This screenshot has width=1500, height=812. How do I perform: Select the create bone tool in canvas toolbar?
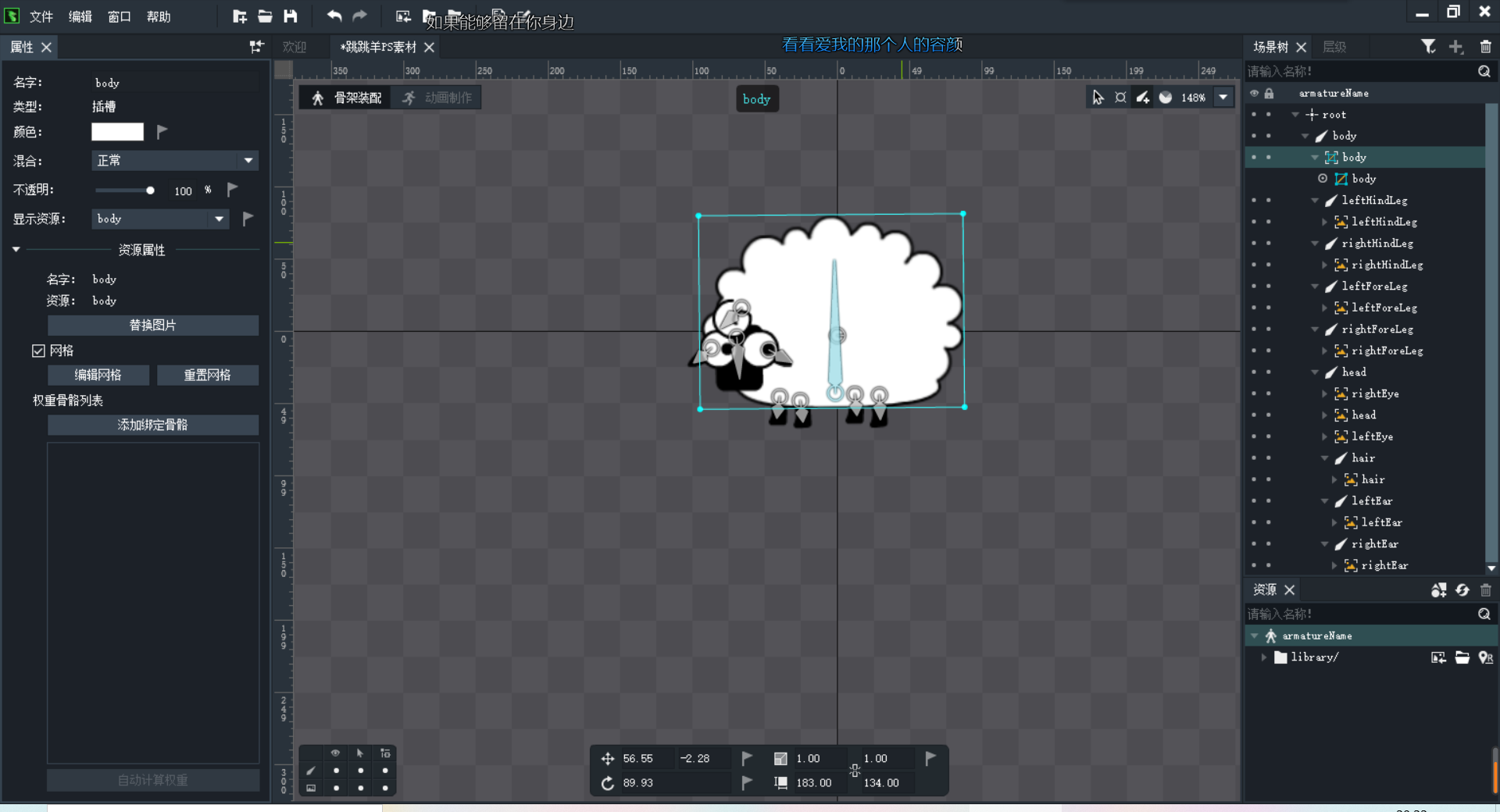coord(1143,98)
